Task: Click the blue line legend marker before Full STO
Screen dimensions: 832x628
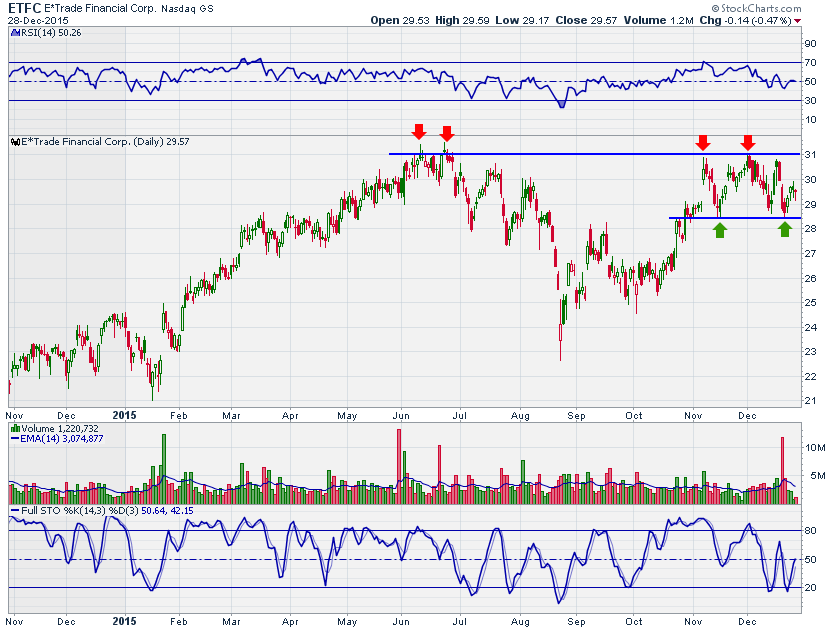Action: coord(15,511)
